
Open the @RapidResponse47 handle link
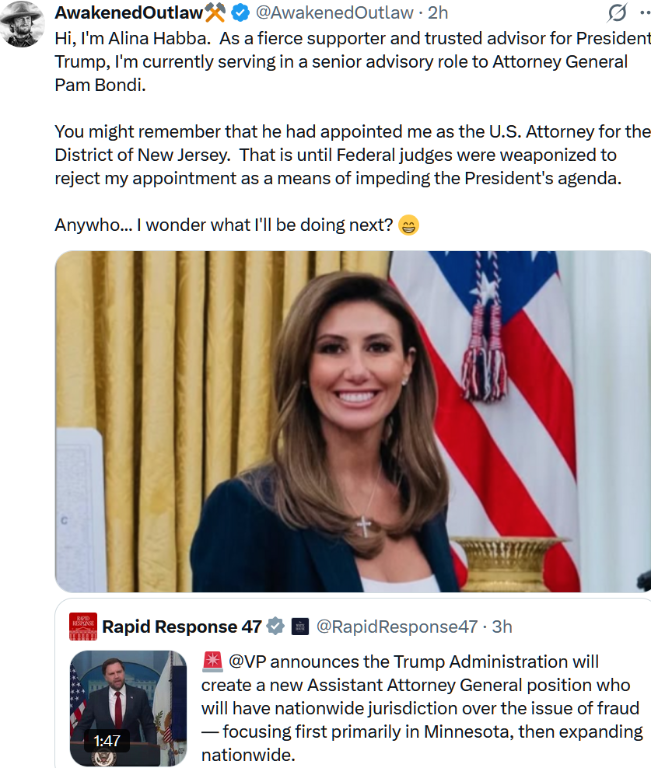[397, 626]
